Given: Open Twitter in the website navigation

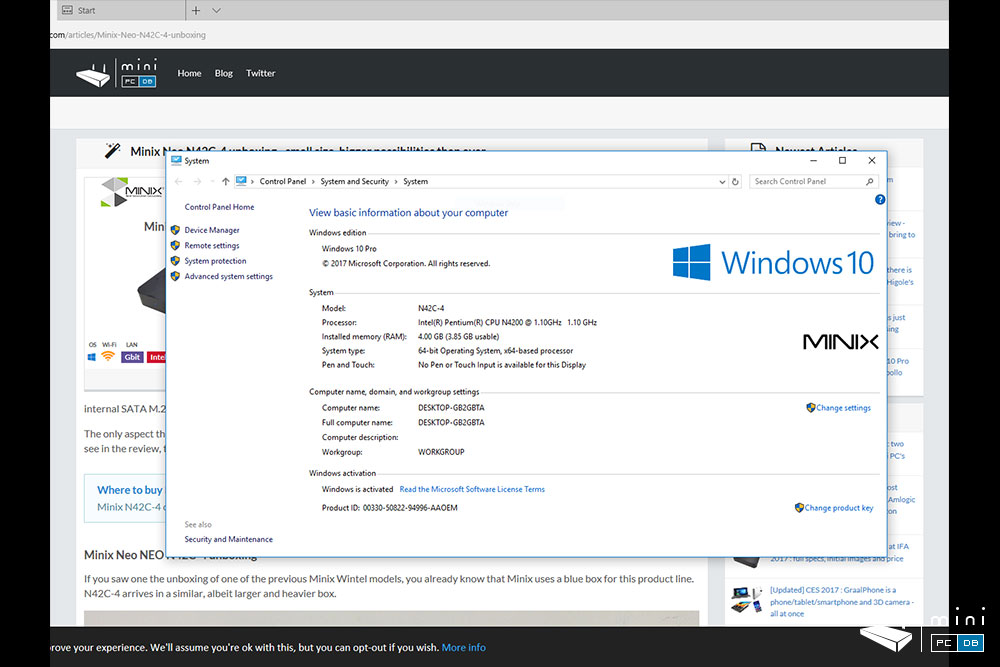Looking at the screenshot, I should [x=261, y=73].
